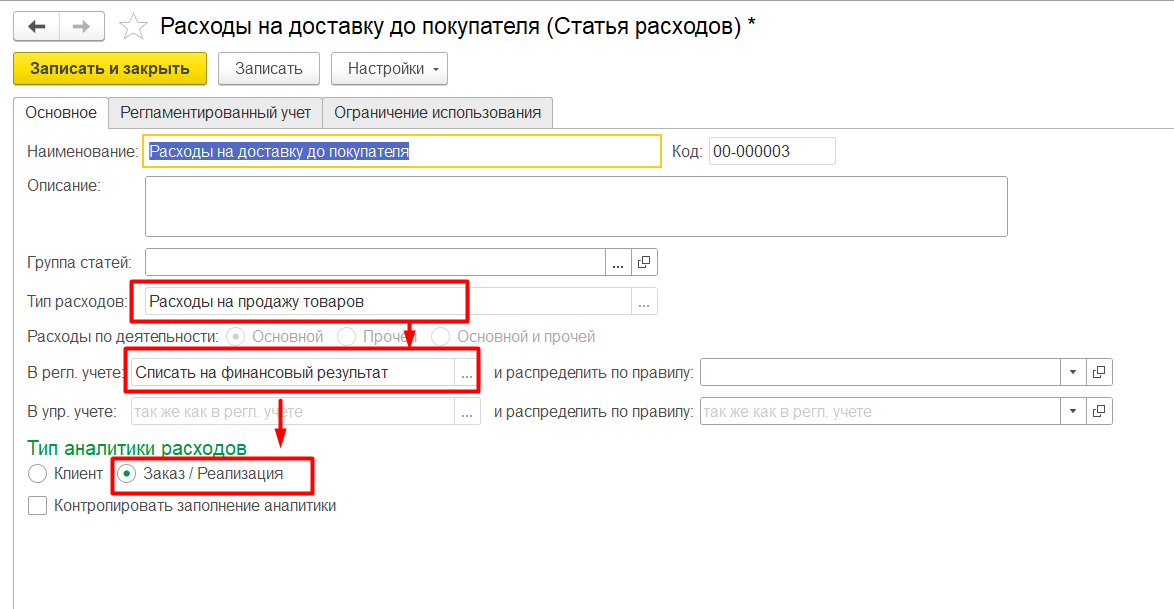This screenshot has height=609, width=1174.
Task: Click the regl. 'распределить по правилу' combo field
Action: coord(880,372)
